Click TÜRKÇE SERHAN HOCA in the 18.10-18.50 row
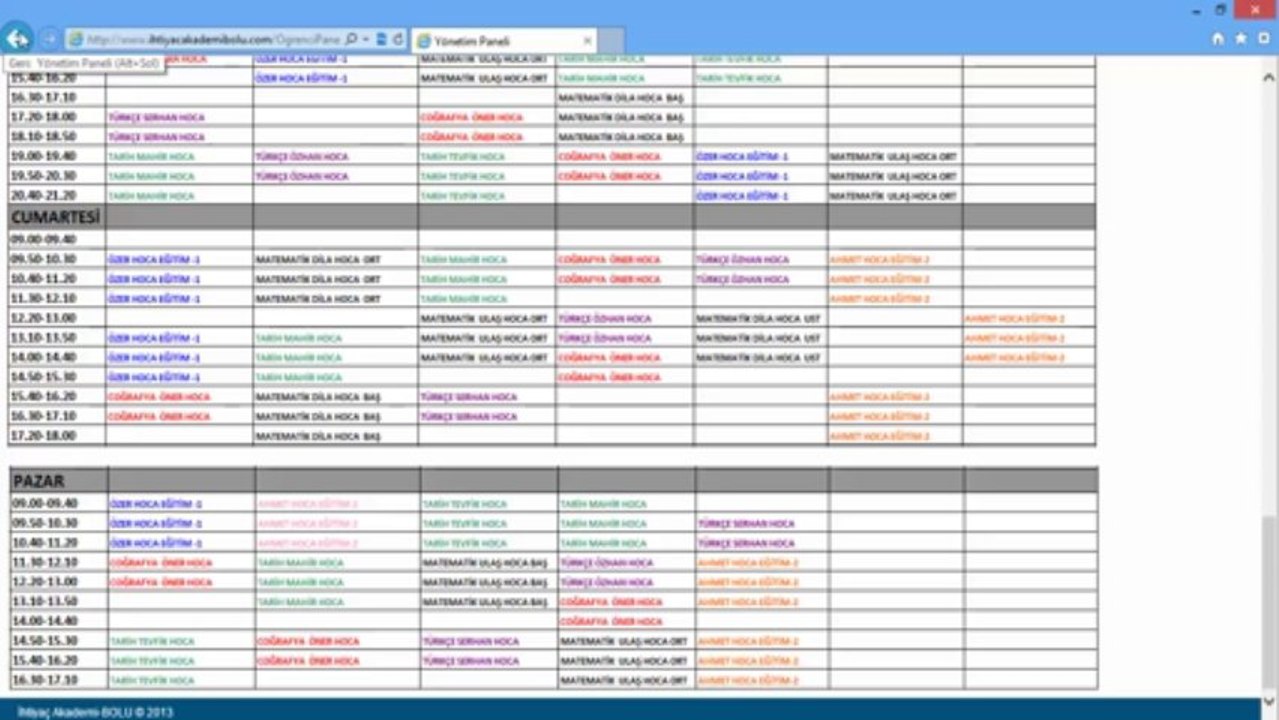 [x=156, y=137]
